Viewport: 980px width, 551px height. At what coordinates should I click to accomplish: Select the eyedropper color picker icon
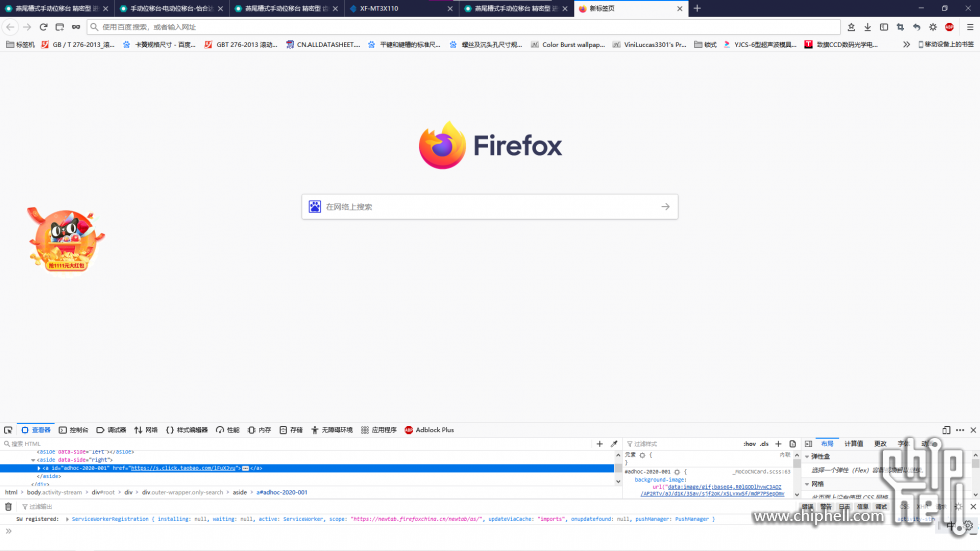[614, 444]
